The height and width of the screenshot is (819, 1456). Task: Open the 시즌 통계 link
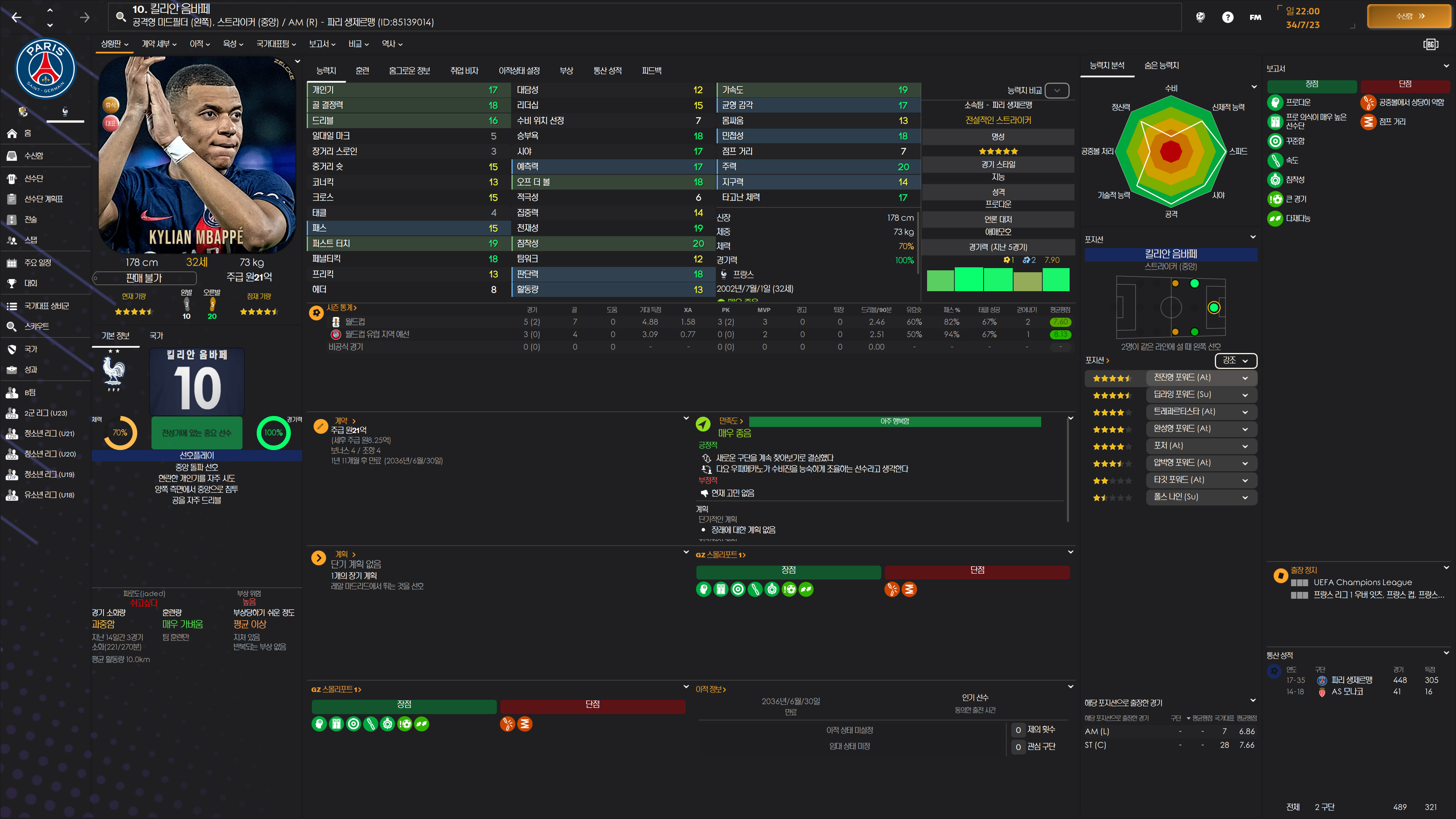(341, 308)
